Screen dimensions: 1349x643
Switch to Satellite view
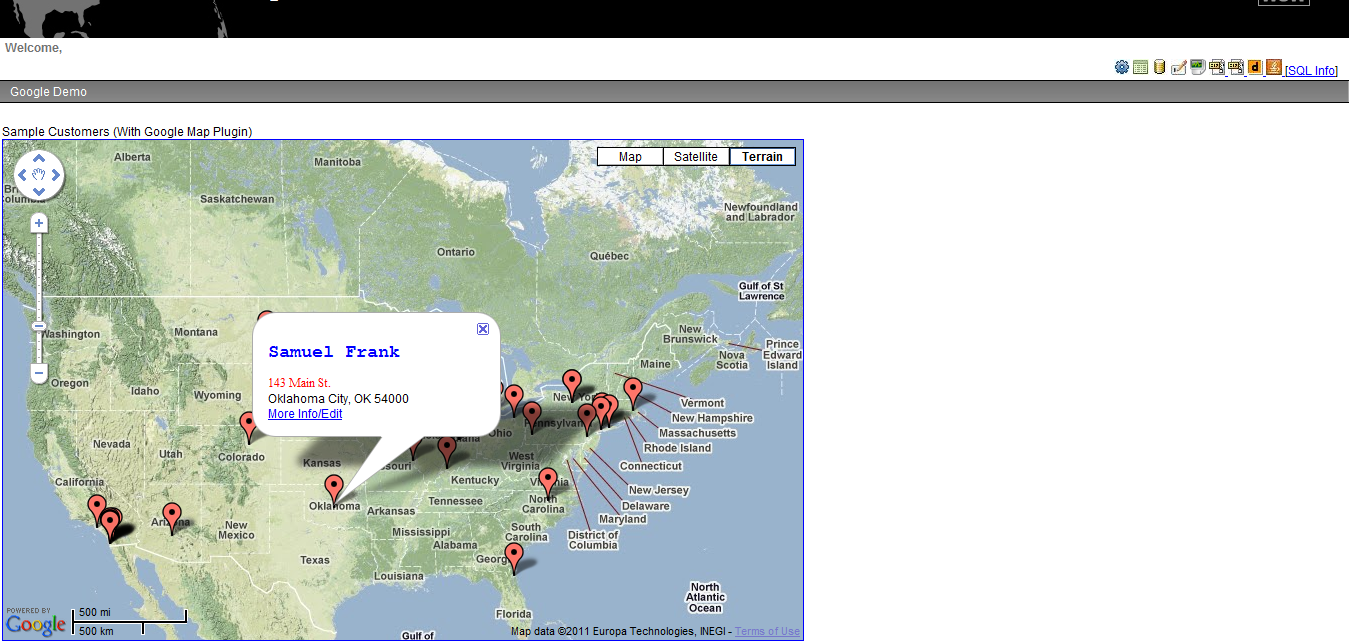[695, 156]
